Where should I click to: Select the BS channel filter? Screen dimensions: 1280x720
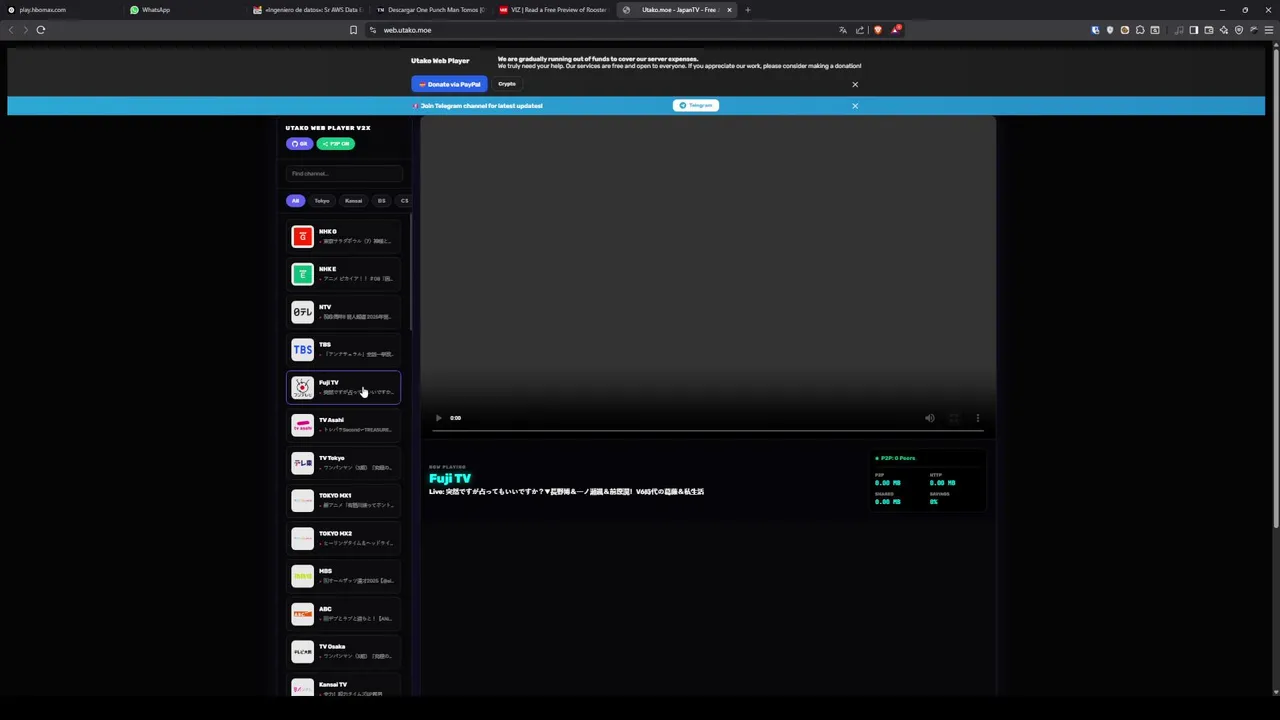click(x=381, y=201)
